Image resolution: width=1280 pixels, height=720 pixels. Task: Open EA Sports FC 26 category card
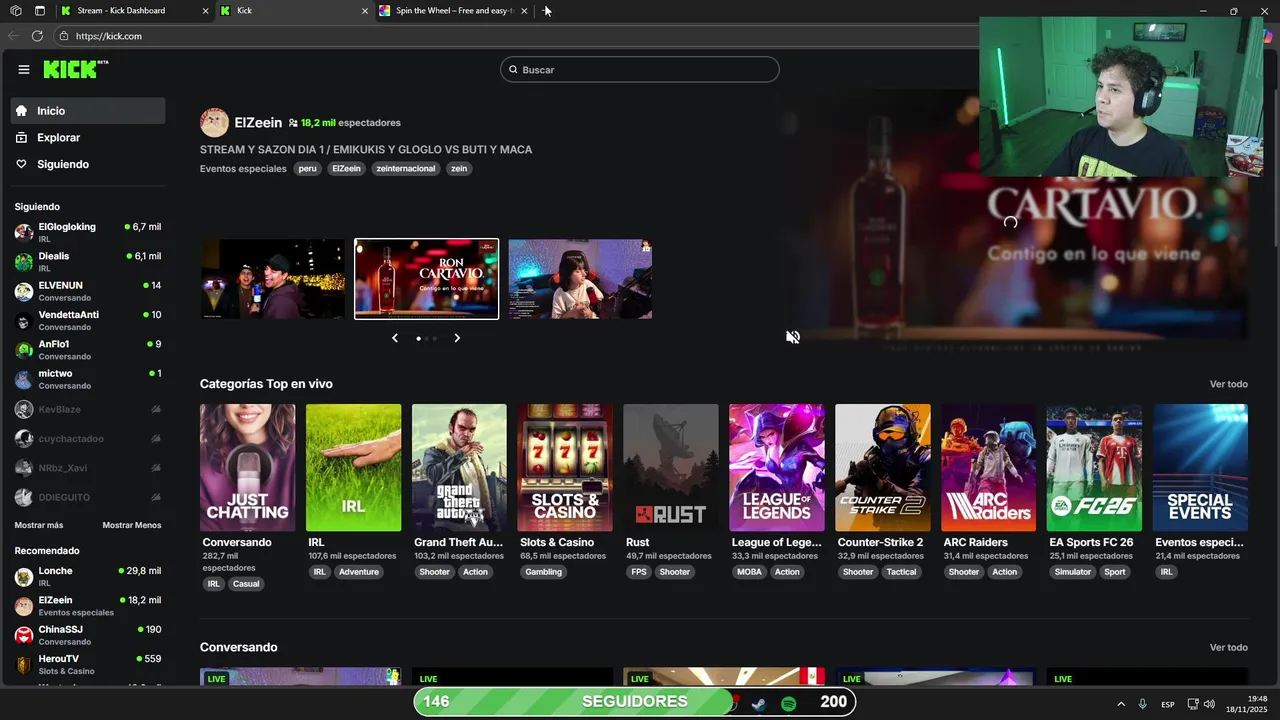point(1094,467)
